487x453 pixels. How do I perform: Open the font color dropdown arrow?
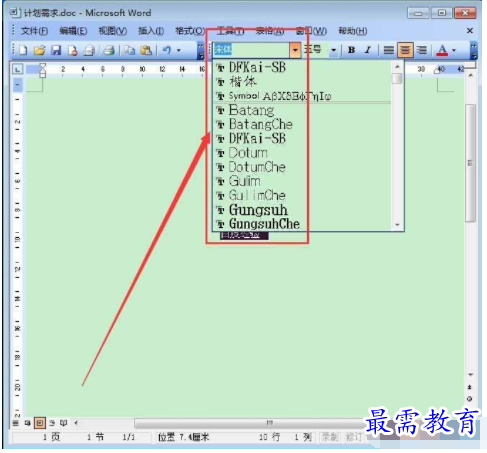point(454,50)
